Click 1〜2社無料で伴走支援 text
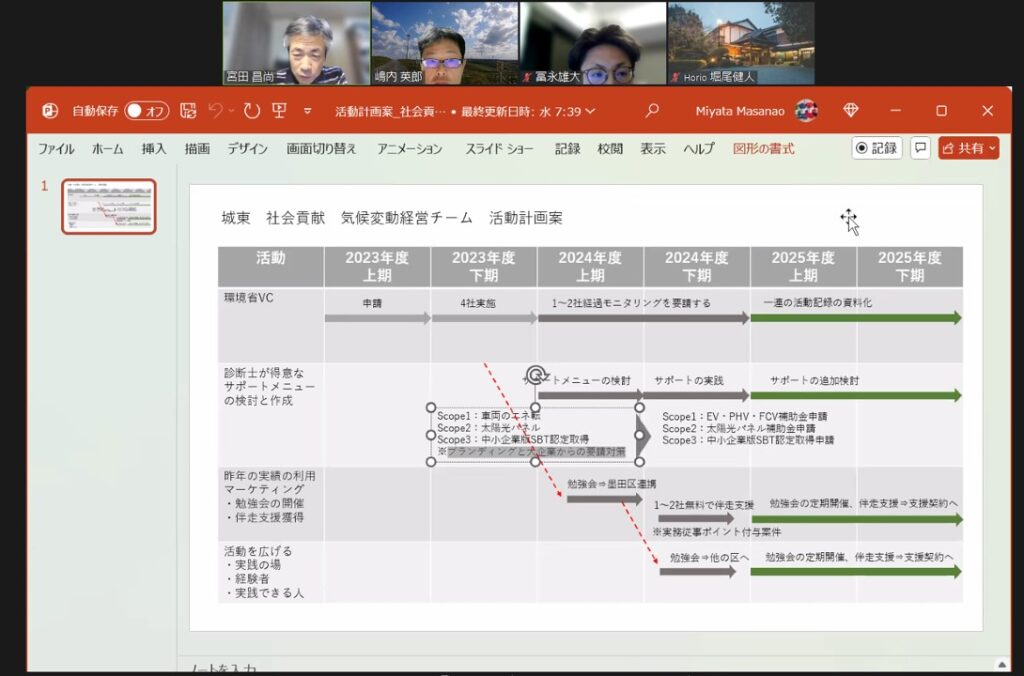 pyautogui.click(x=704, y=505)
